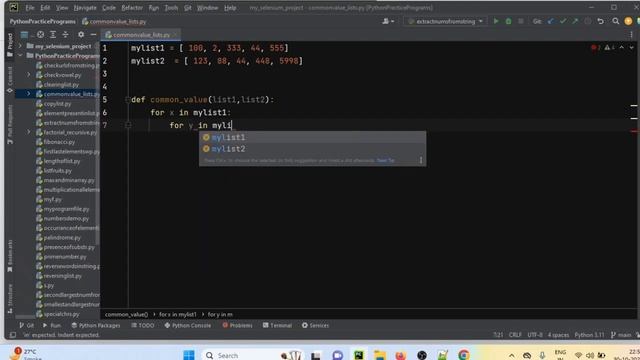
Task: Open Git history clock icon
Action: [x=587, y=21]
